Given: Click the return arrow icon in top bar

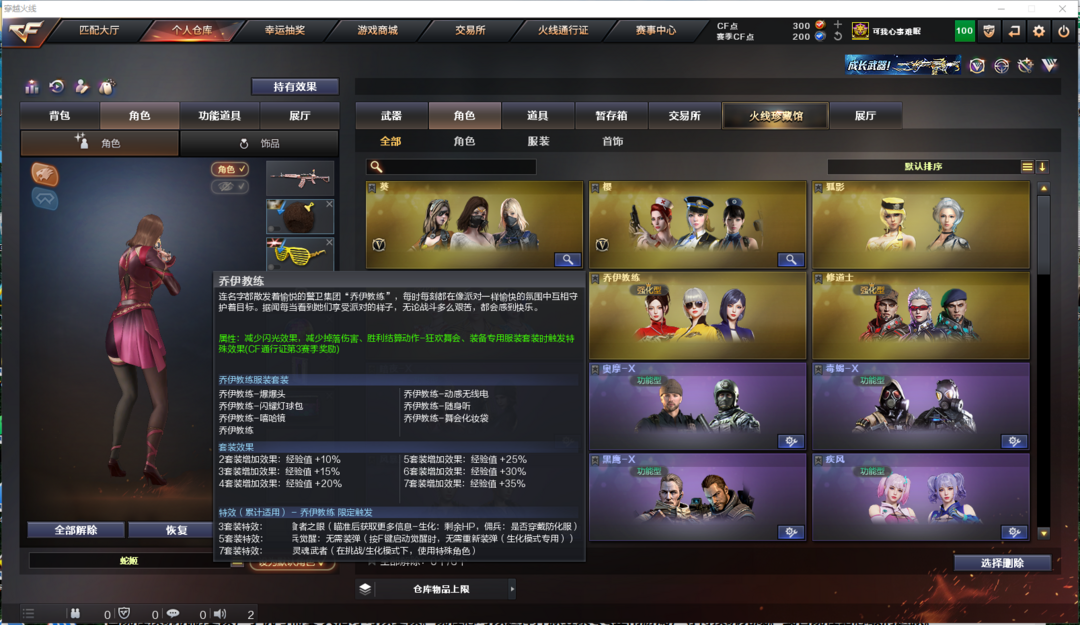Looking at the screenshot, I should [1014, 31].
